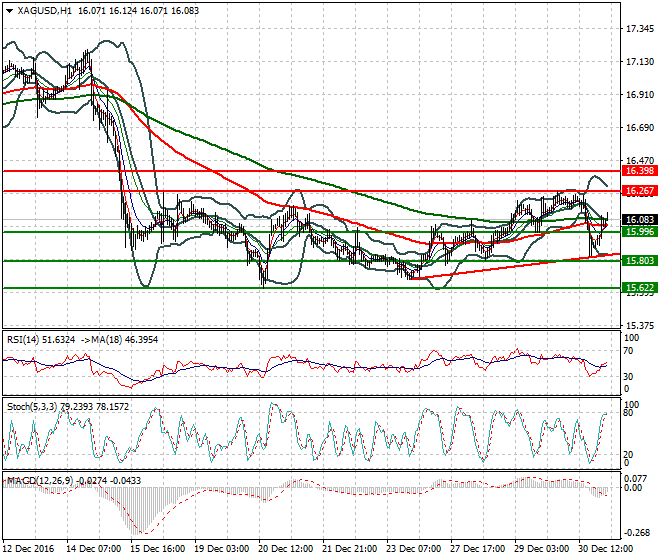Click the 12 Dec 2016 date label
This screenshot has height=560, width=660.
(29, 549)
